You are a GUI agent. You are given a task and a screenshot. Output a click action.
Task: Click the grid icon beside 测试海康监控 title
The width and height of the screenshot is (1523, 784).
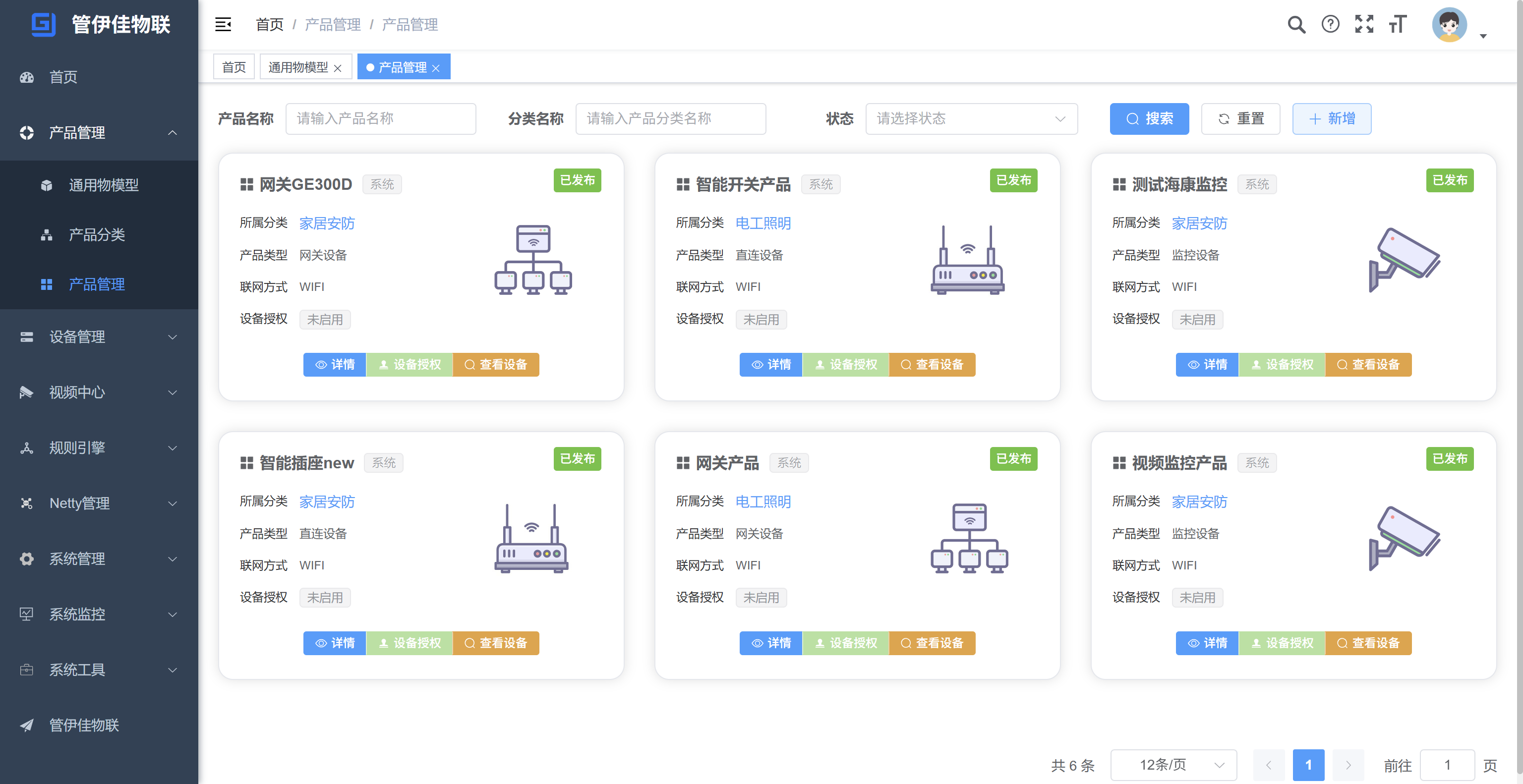pyautogui.click(x=1119, y=184)
